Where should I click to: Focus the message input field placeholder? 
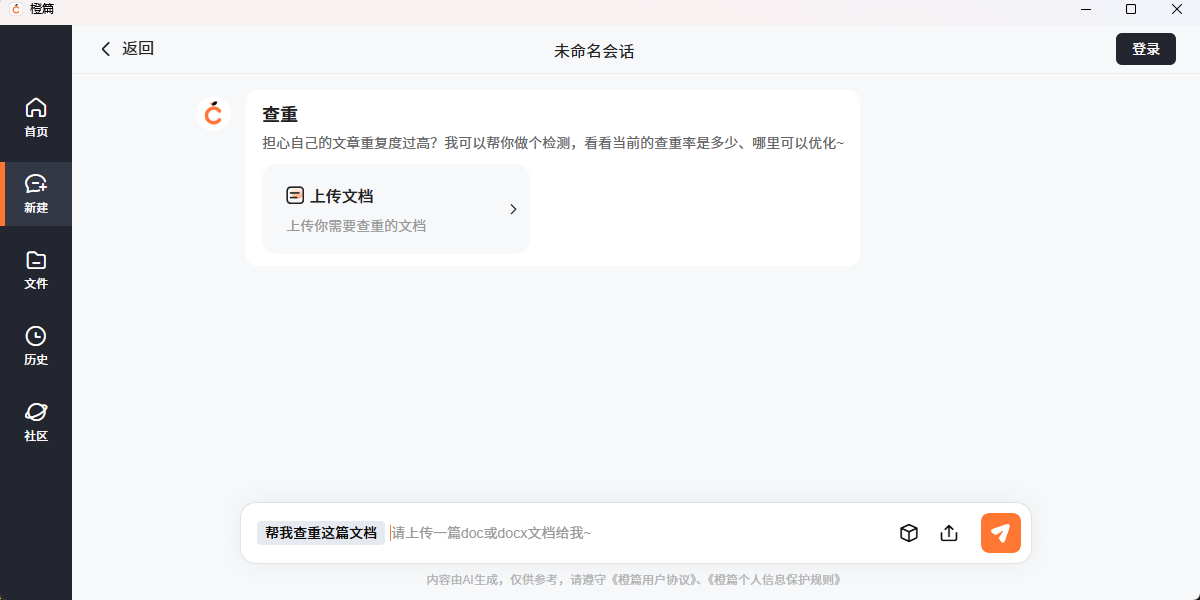[491, 533]
